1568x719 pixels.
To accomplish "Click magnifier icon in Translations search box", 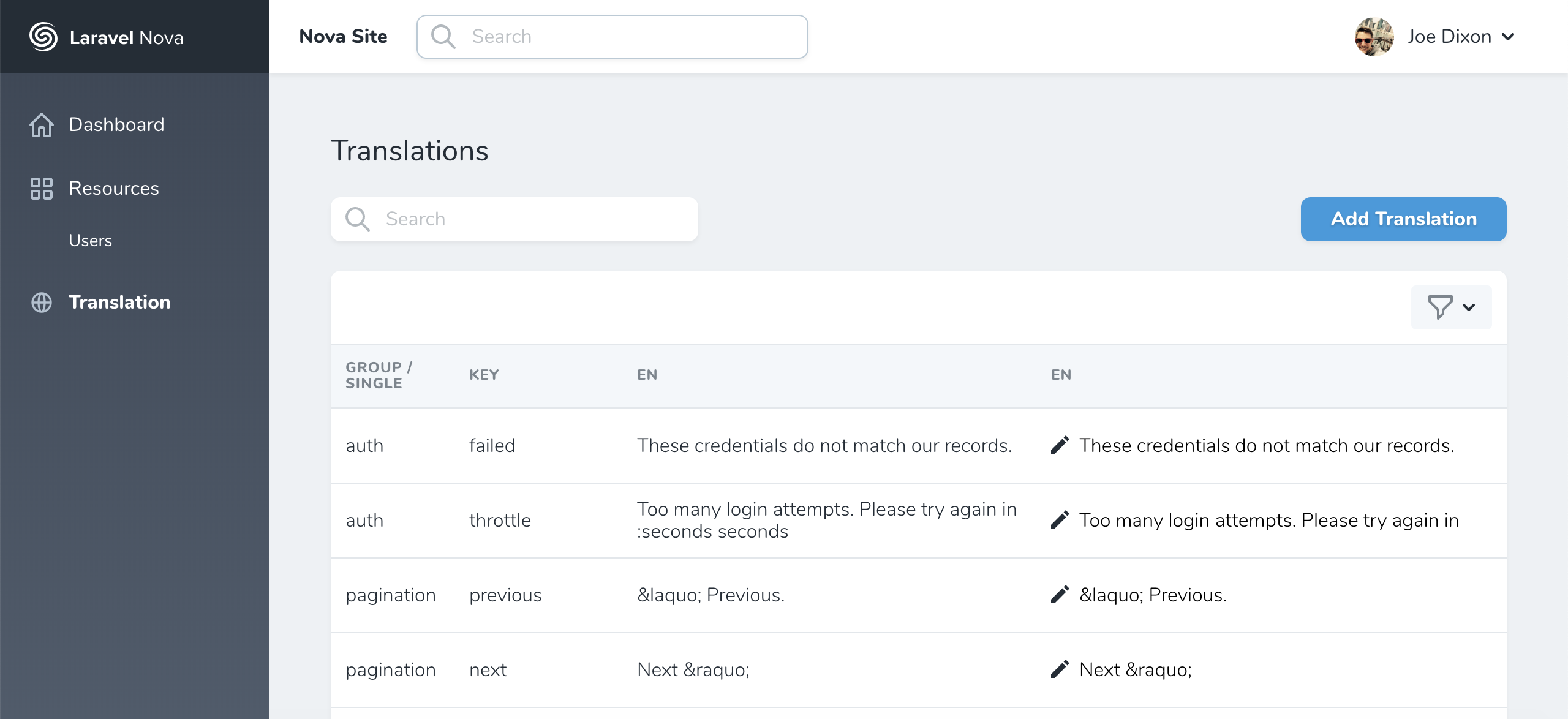I will click(x=358, y=219).
